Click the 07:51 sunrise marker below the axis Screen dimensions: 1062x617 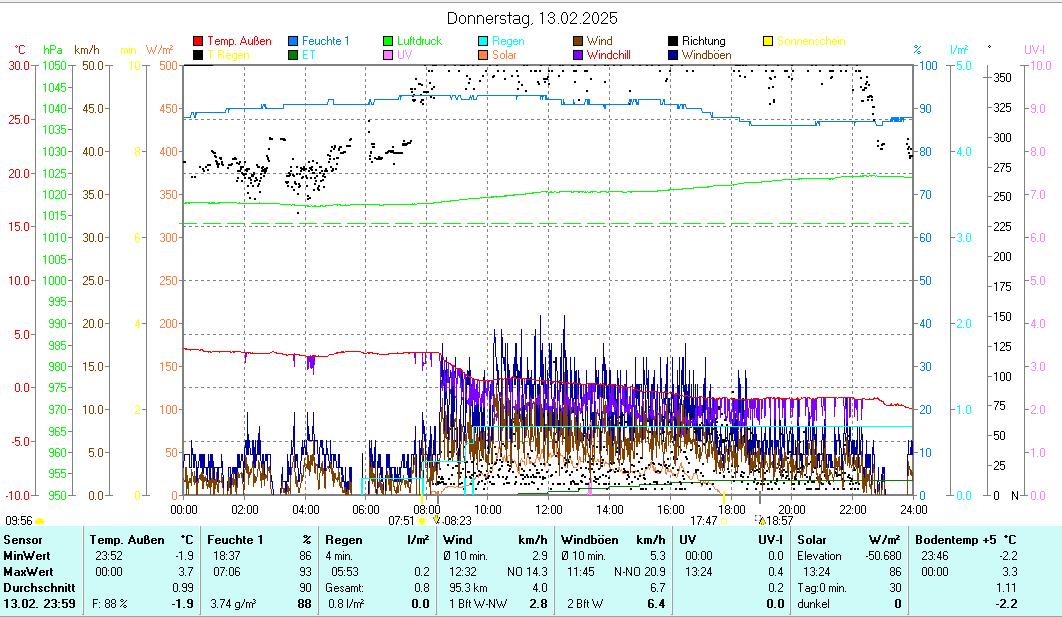click(x=401, y=520)
